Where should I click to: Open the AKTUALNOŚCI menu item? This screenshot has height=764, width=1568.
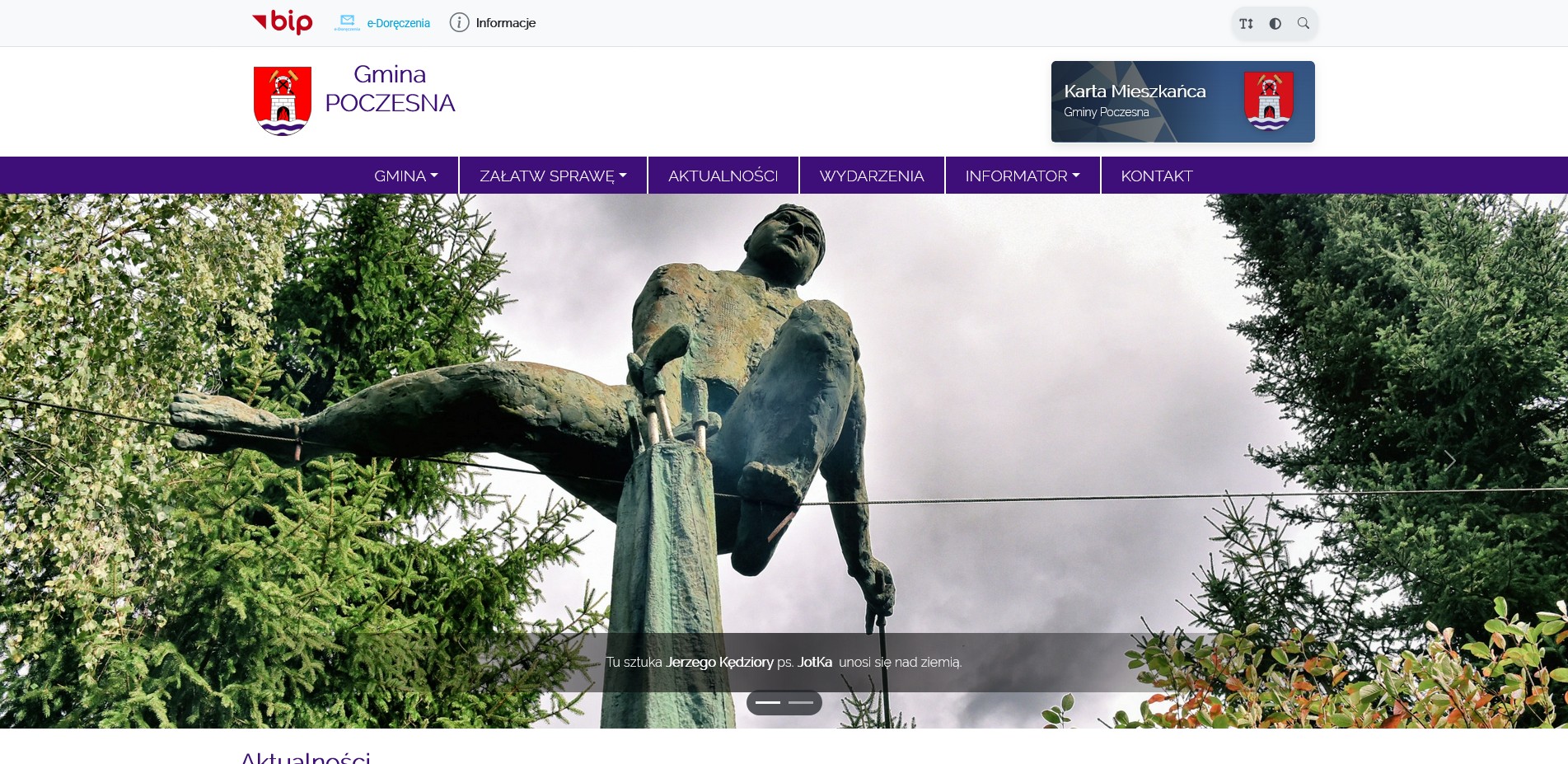[x=723, y=176]
